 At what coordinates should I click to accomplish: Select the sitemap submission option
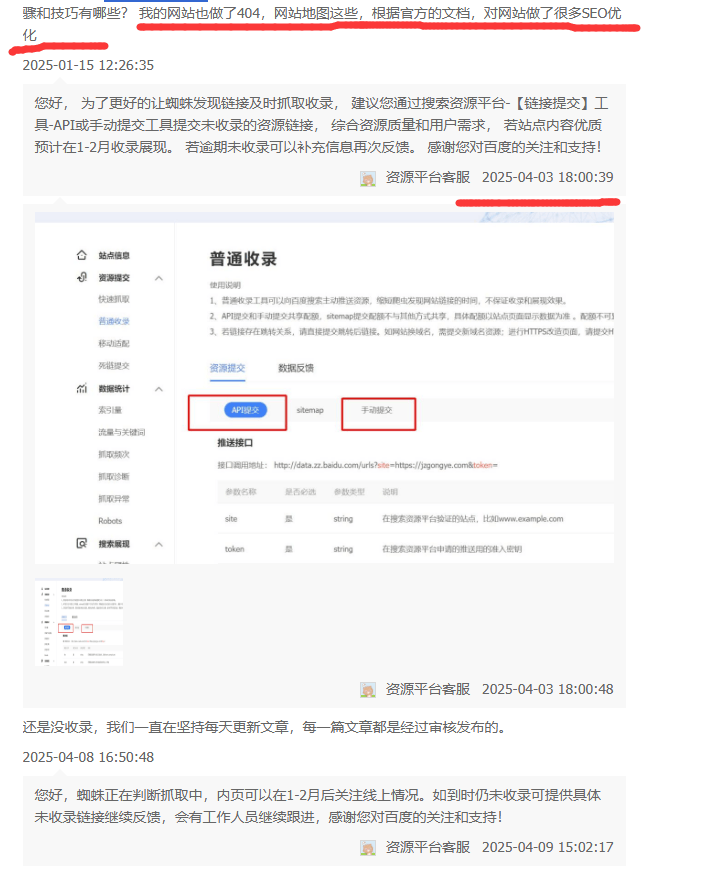coord(310,410)
